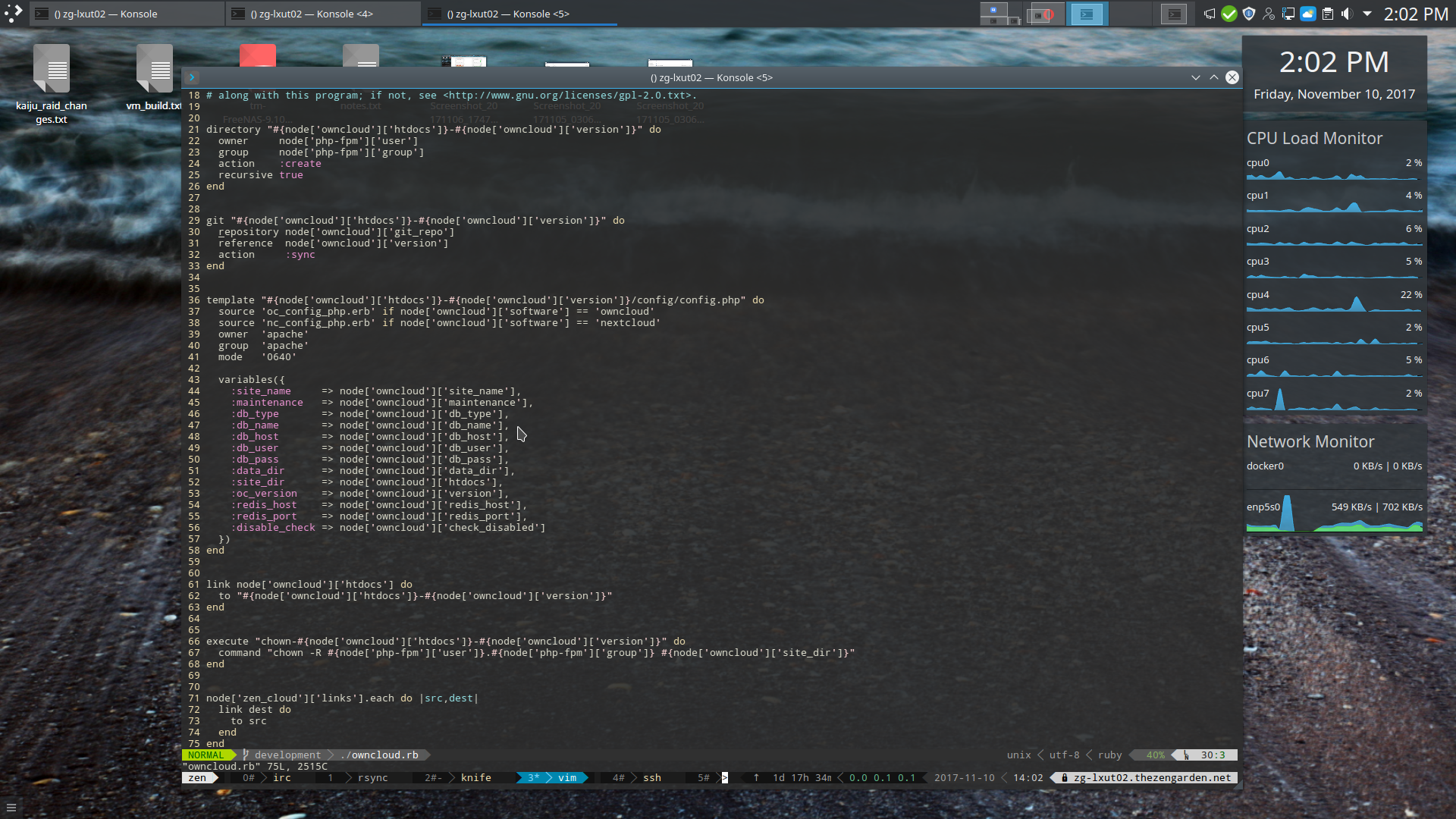Select the docker0 network row
The image size is (1456, 819).
(1334, 466)
